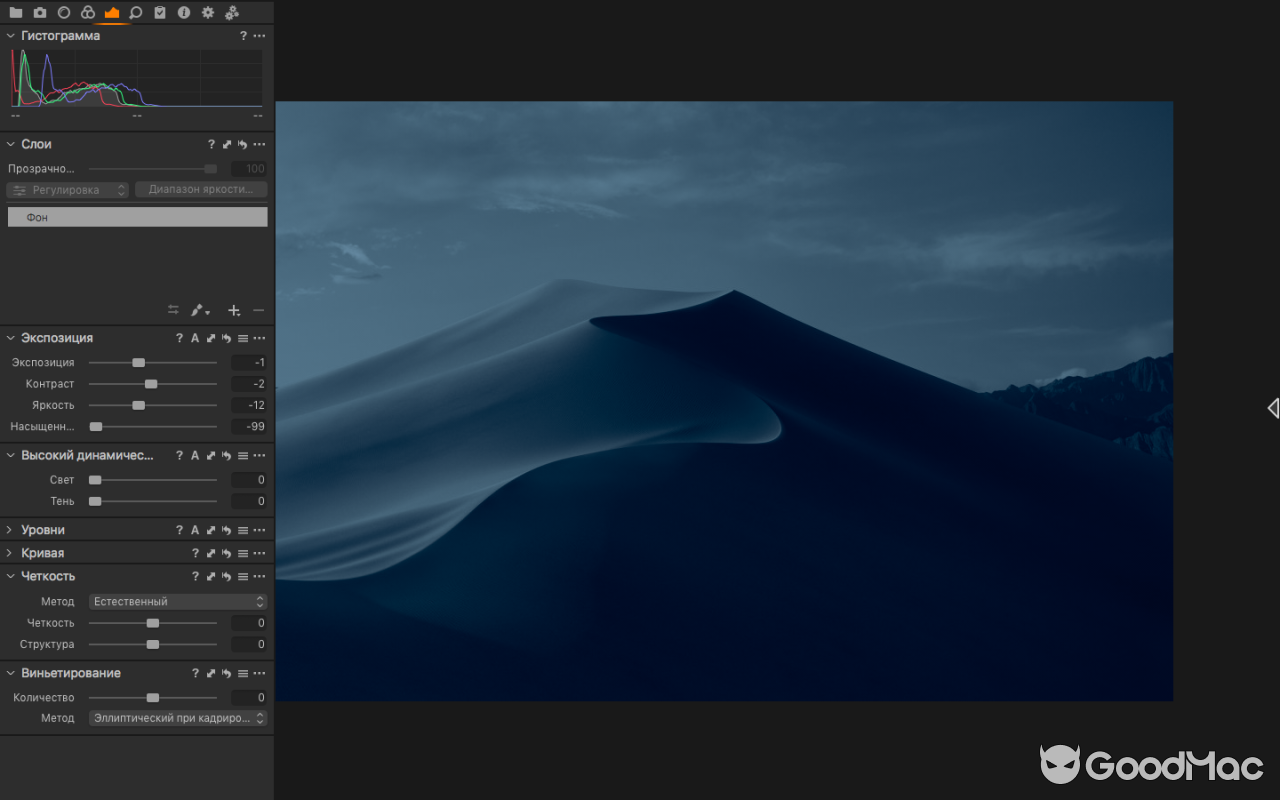Click the Диапазон яркости button
This screenshot has width=1280, height=800.
[x=201, y=189]
